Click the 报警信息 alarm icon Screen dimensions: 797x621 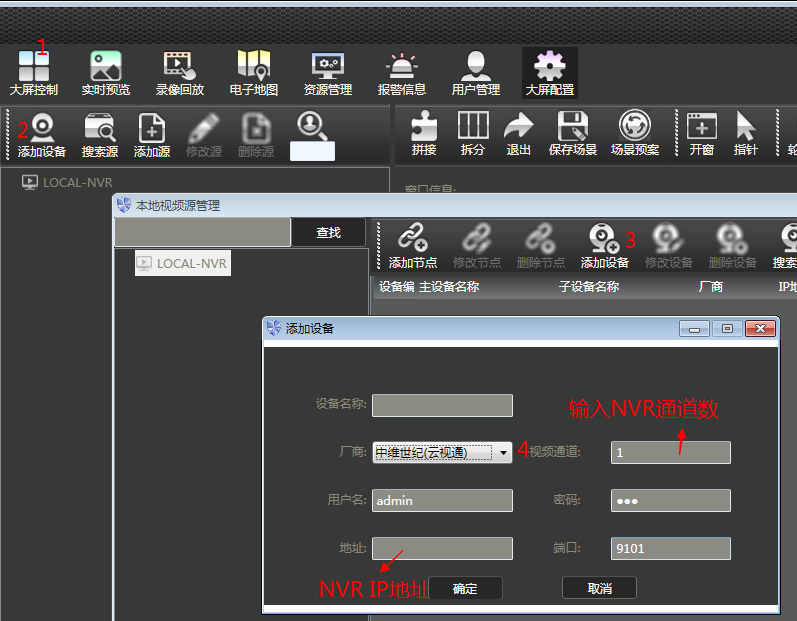[x=402, y=73]
